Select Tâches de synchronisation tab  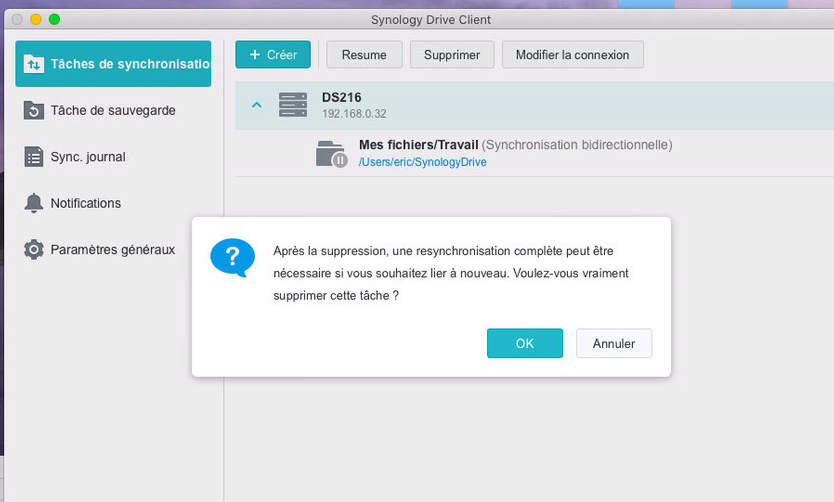[x=113, y=64]
